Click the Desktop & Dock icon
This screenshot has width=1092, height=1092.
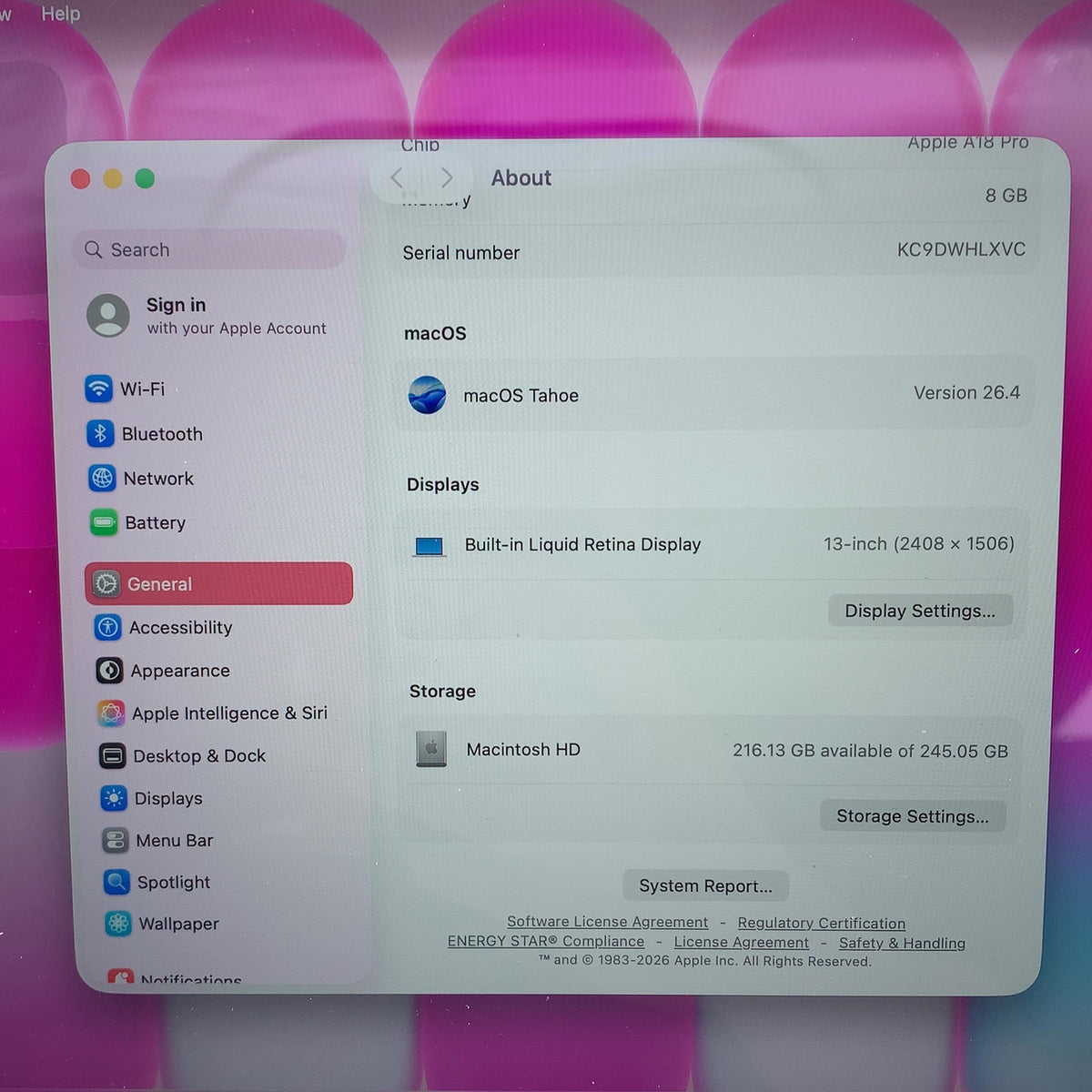[x=112, y=755]
